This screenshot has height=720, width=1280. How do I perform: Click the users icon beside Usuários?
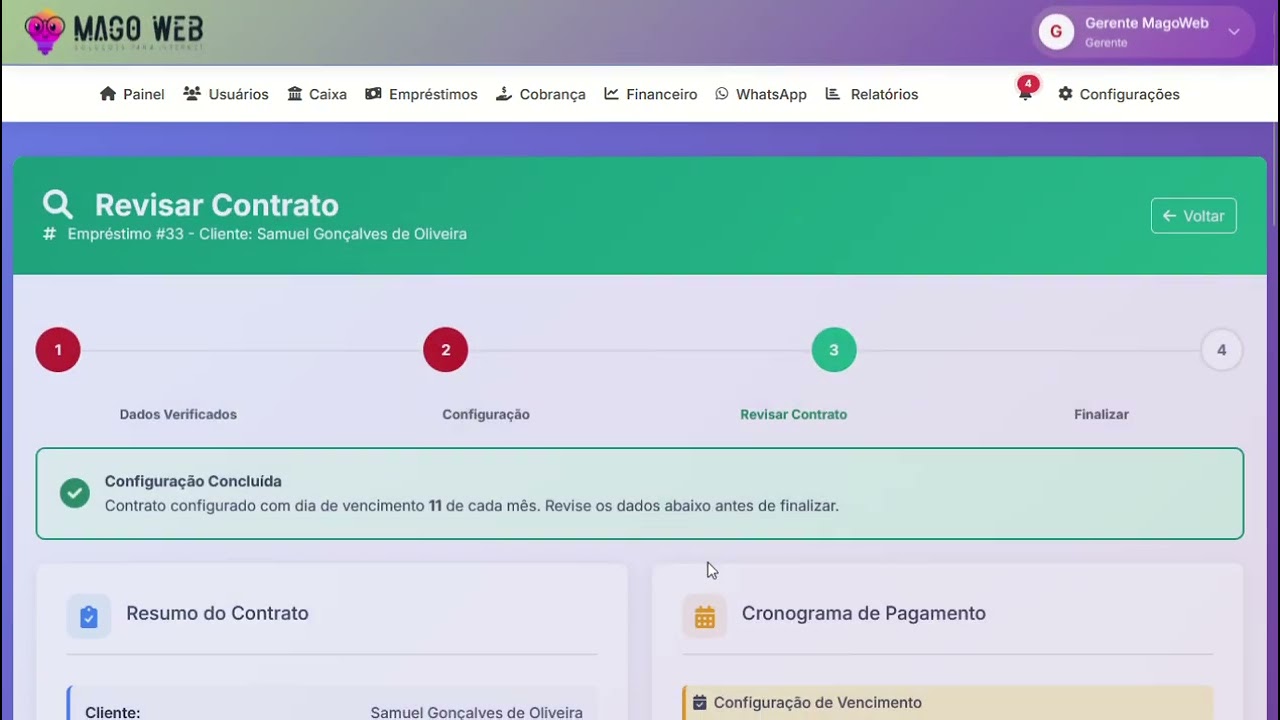(192, 94)
